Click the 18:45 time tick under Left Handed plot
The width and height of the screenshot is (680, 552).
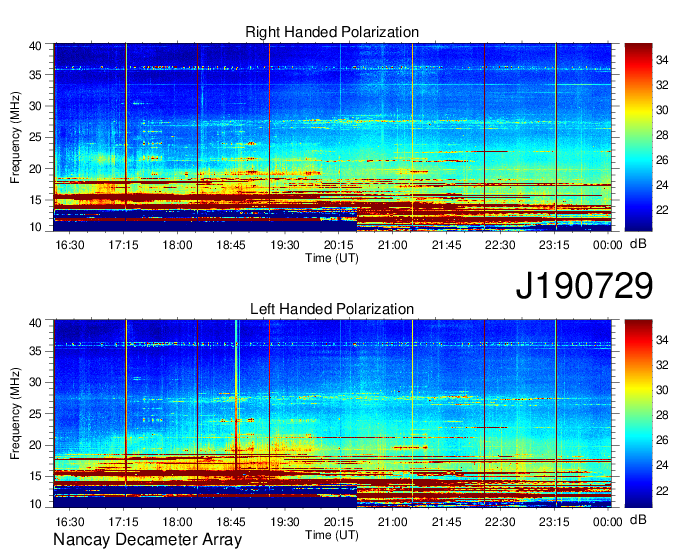[x=231, y=522]
